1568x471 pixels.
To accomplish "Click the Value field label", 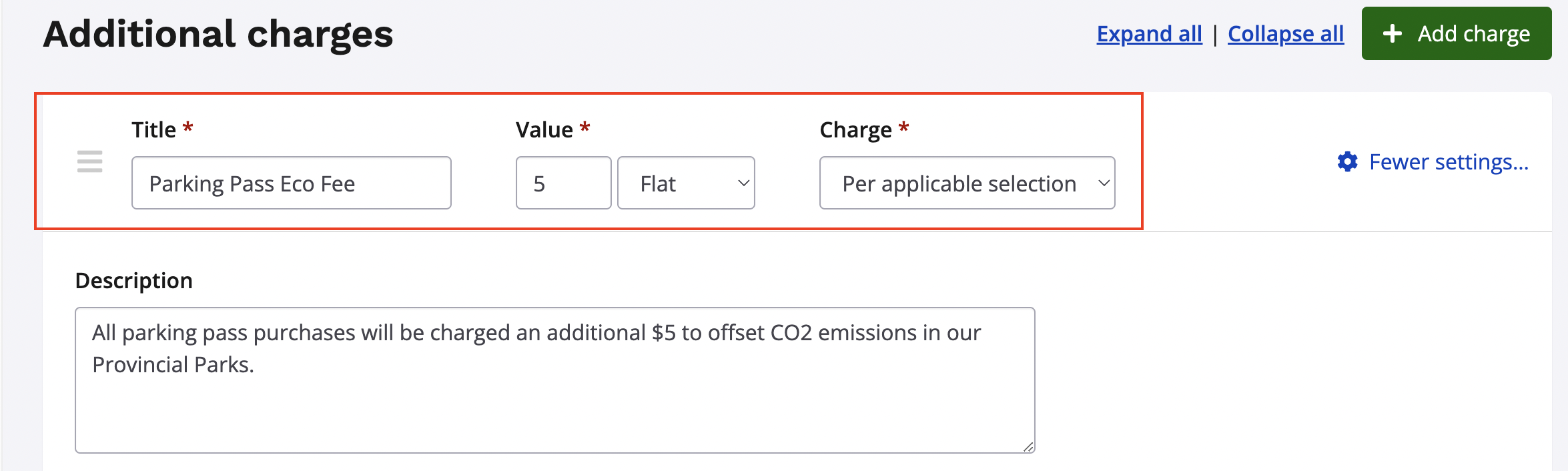I will click(544, 129).
